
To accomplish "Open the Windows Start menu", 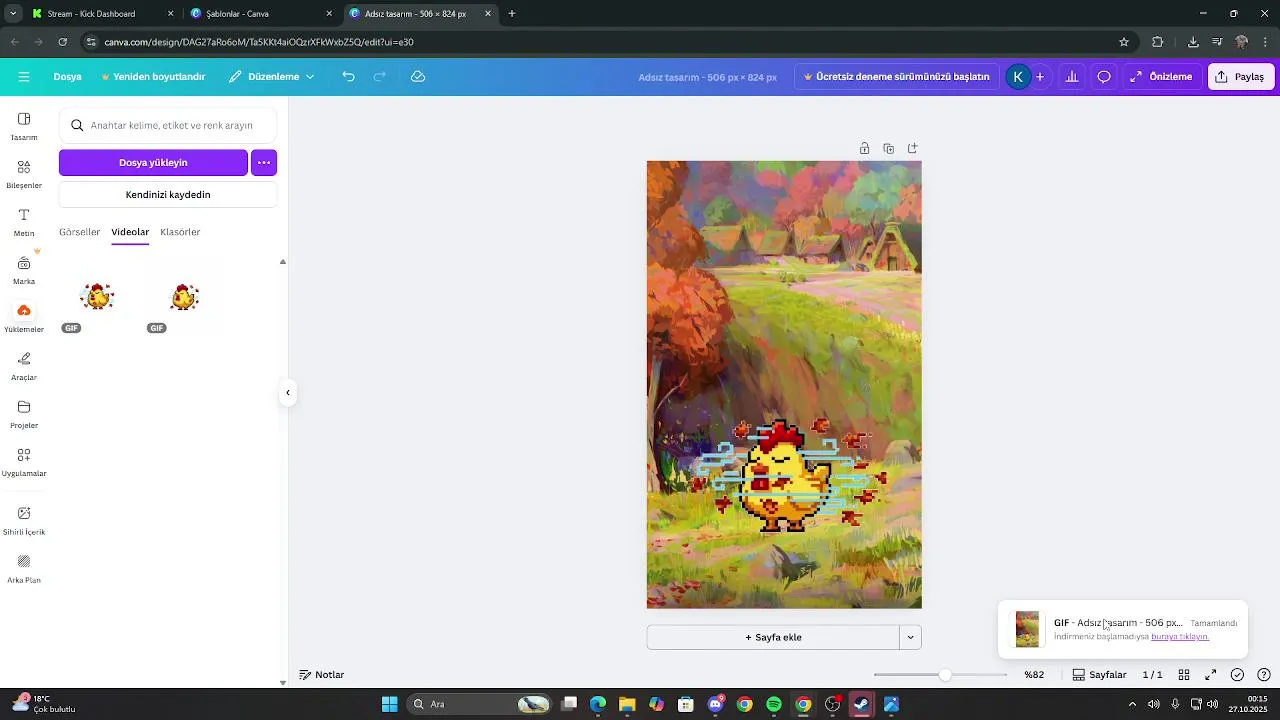I will tap(389, 704).
